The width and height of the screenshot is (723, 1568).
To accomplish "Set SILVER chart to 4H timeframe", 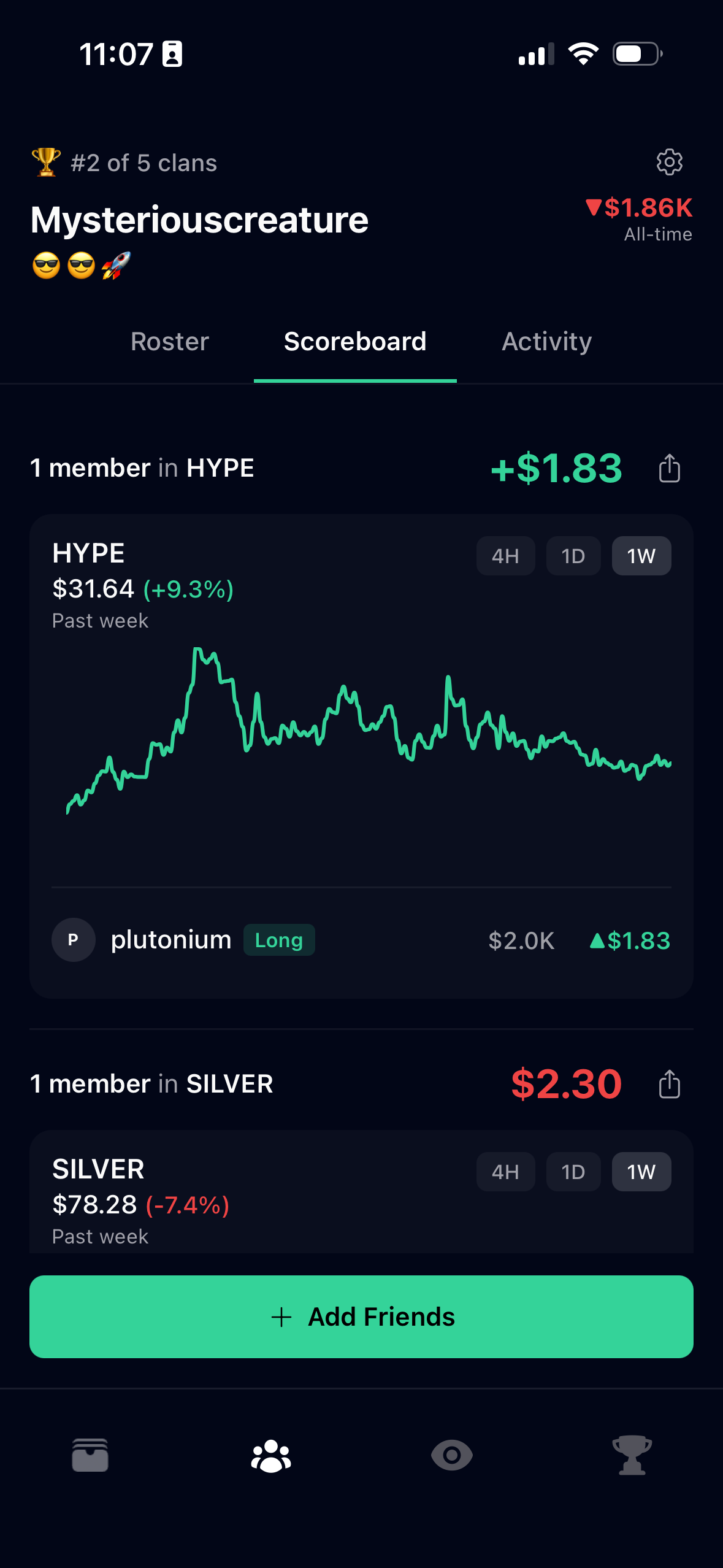I will tap(505, 1172).
